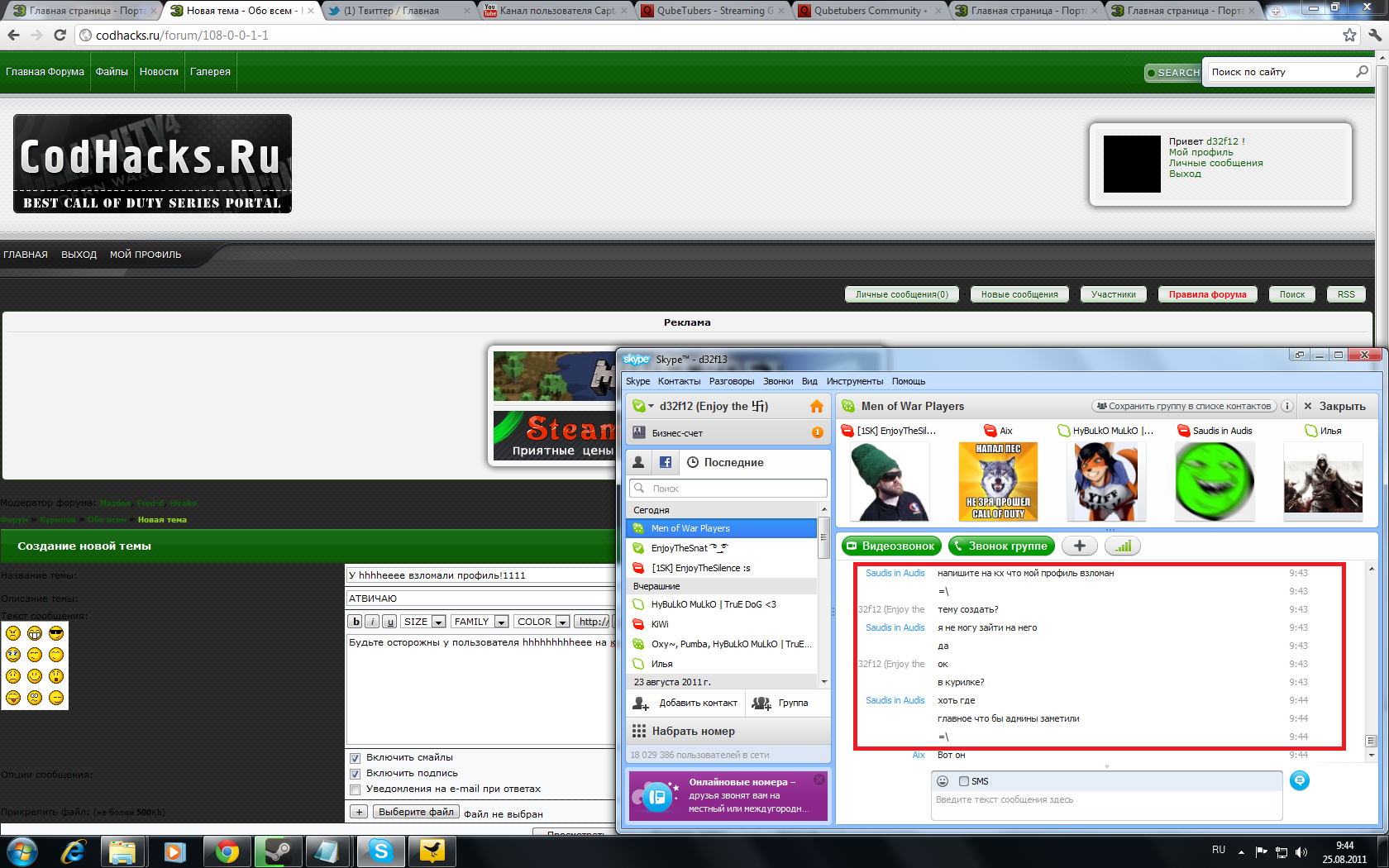Click Aix wolf meme avatar thumbnail
The image size is (1389, 868).
[x=998, y=481]
